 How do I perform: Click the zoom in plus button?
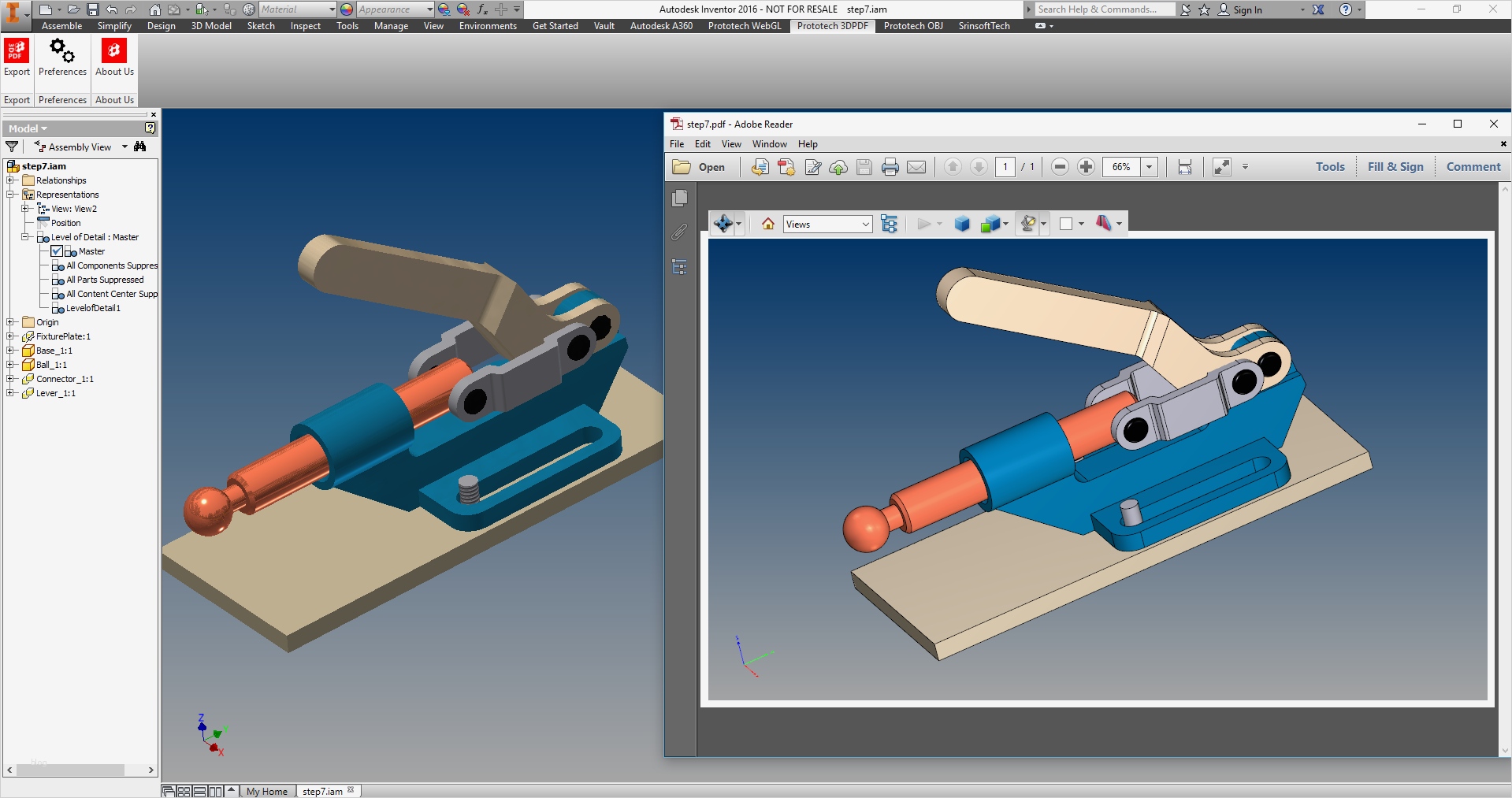pos(1086,167)
